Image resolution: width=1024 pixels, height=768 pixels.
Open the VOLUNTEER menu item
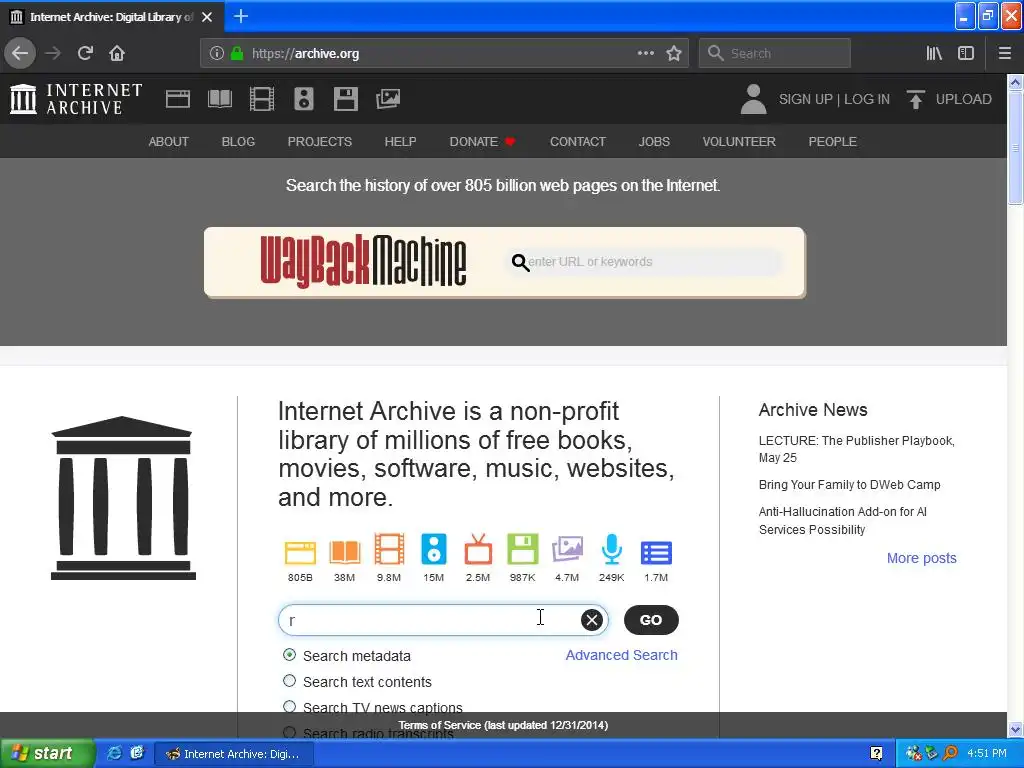[x=739, y=142]
